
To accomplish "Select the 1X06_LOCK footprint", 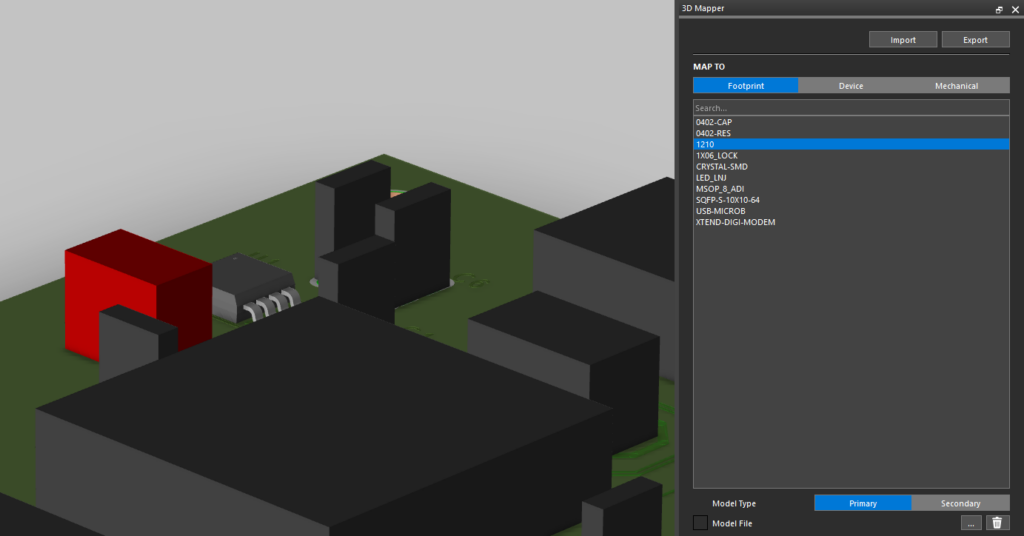I will tap(851, 155).
